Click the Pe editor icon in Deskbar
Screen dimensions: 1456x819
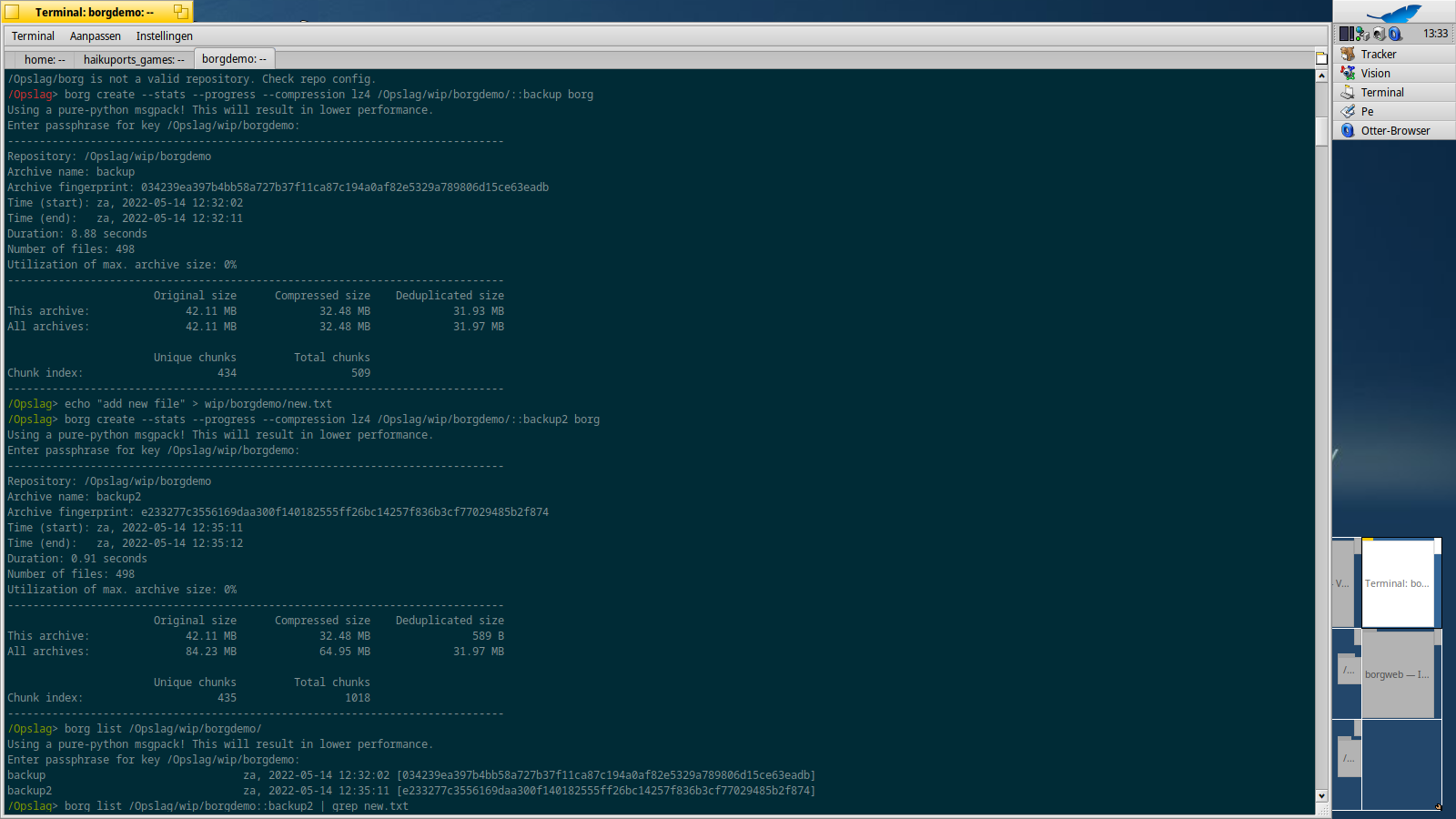1348,112
